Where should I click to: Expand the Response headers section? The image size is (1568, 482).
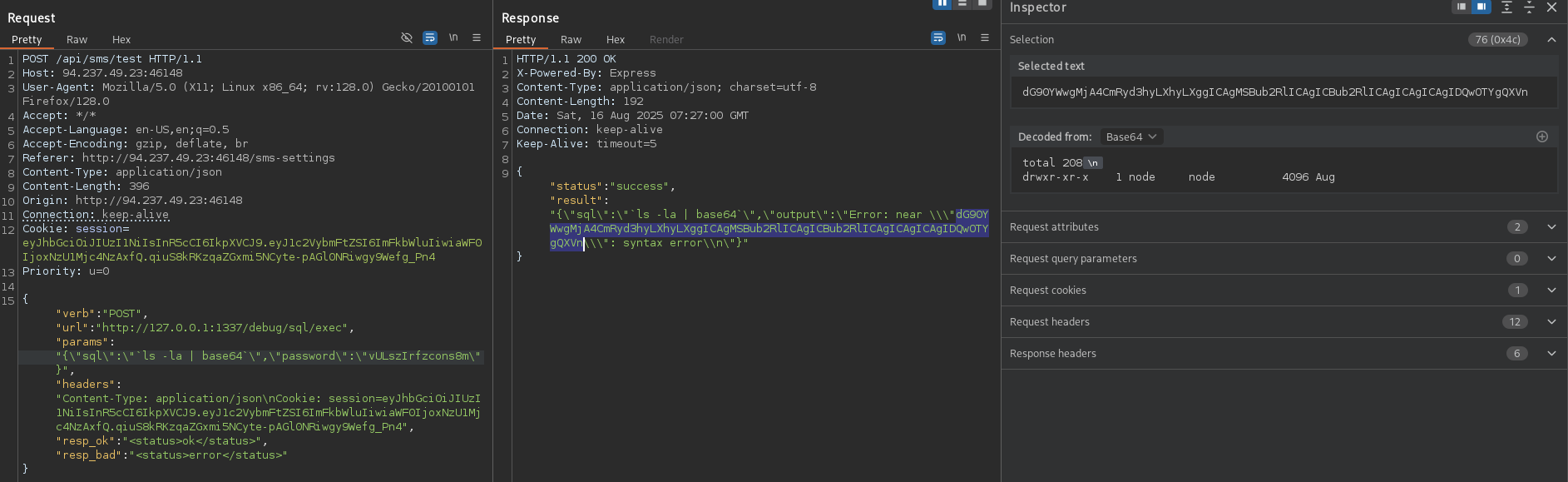(1551, 353)
